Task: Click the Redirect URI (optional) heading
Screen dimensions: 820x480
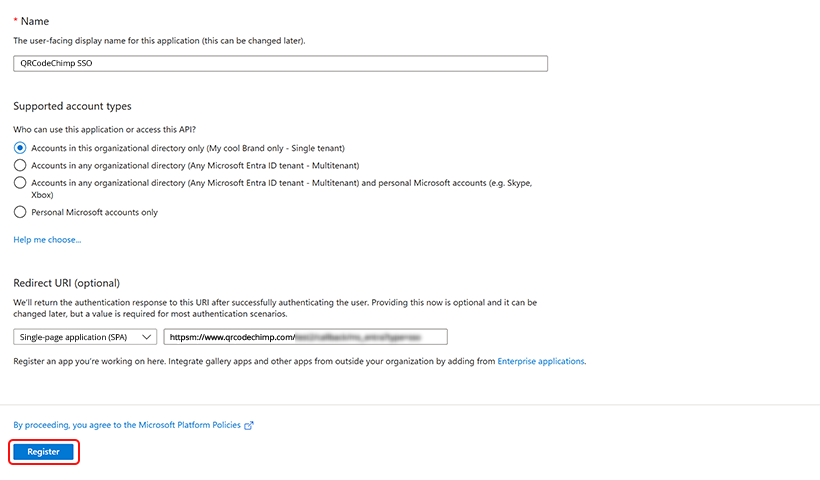Action: click(66, 283)
